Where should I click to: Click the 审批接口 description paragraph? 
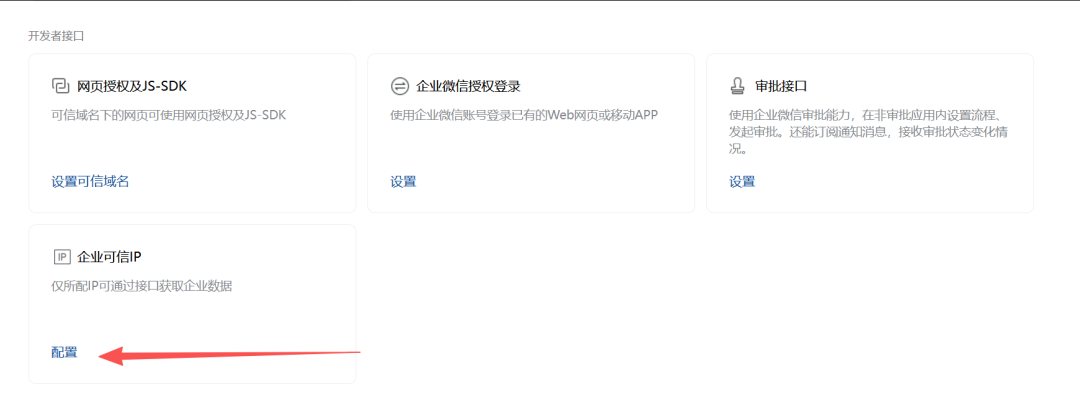pos(870,131)
